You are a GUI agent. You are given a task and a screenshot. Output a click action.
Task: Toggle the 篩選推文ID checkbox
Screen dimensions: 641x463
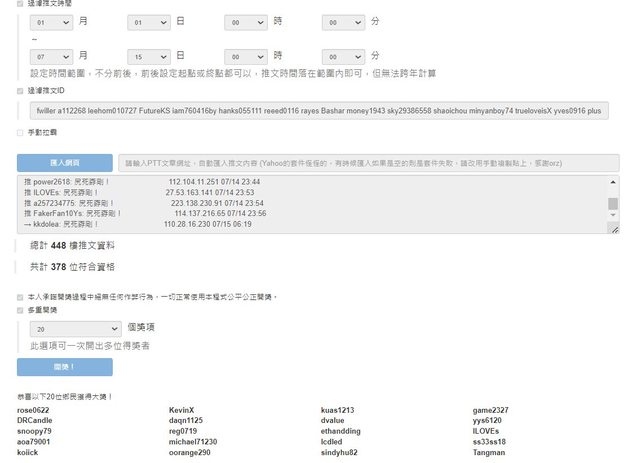click(20, 91)
